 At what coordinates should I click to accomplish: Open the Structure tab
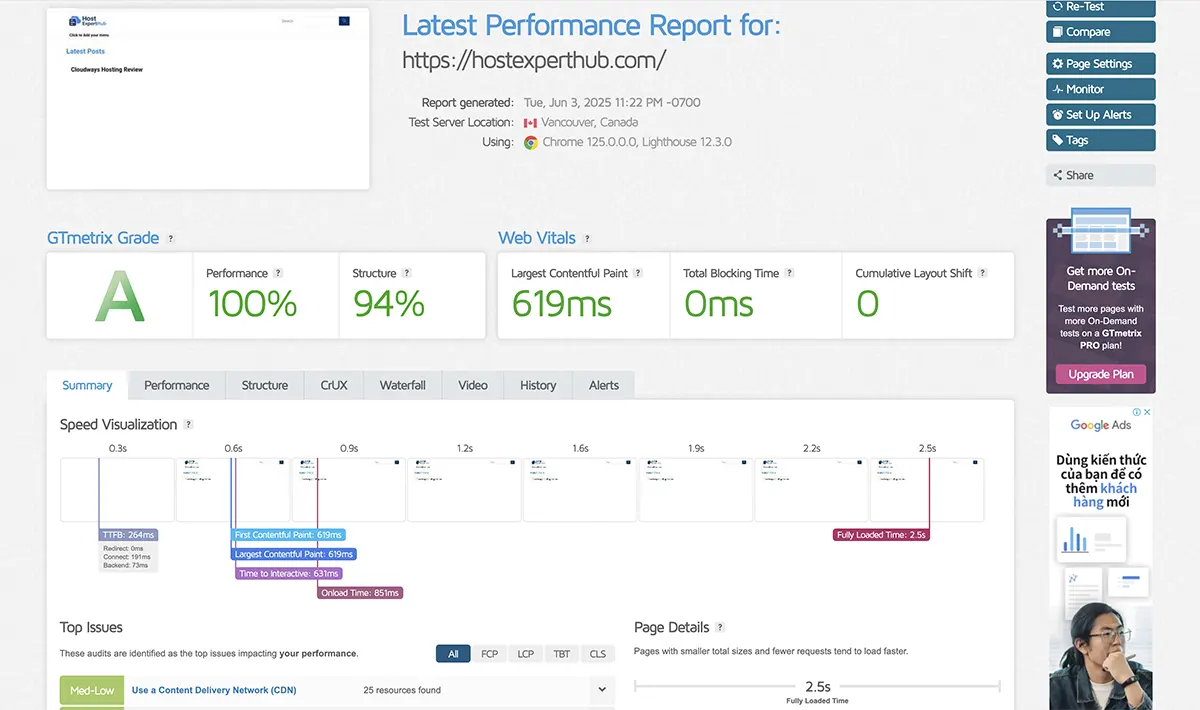(265, 385)
